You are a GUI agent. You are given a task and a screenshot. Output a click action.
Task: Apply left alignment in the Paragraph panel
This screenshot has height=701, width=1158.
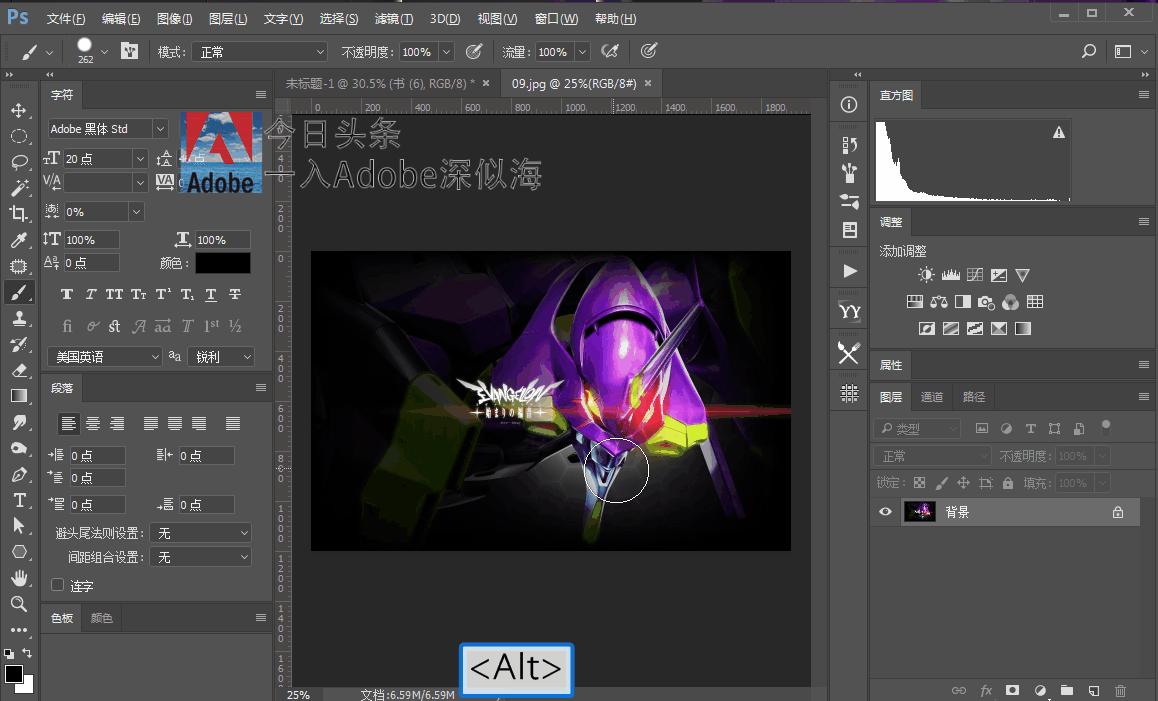(67, 422)
